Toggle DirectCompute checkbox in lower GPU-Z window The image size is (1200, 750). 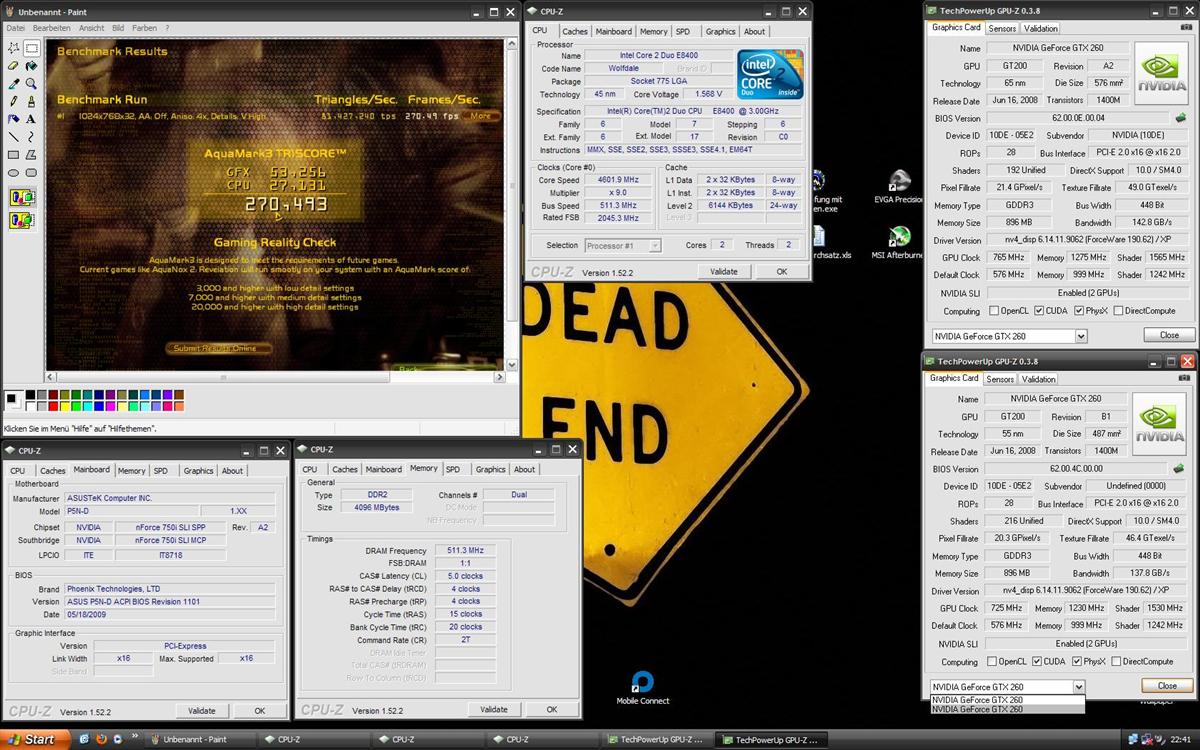pyautogui.click(x=1116, y=662)
